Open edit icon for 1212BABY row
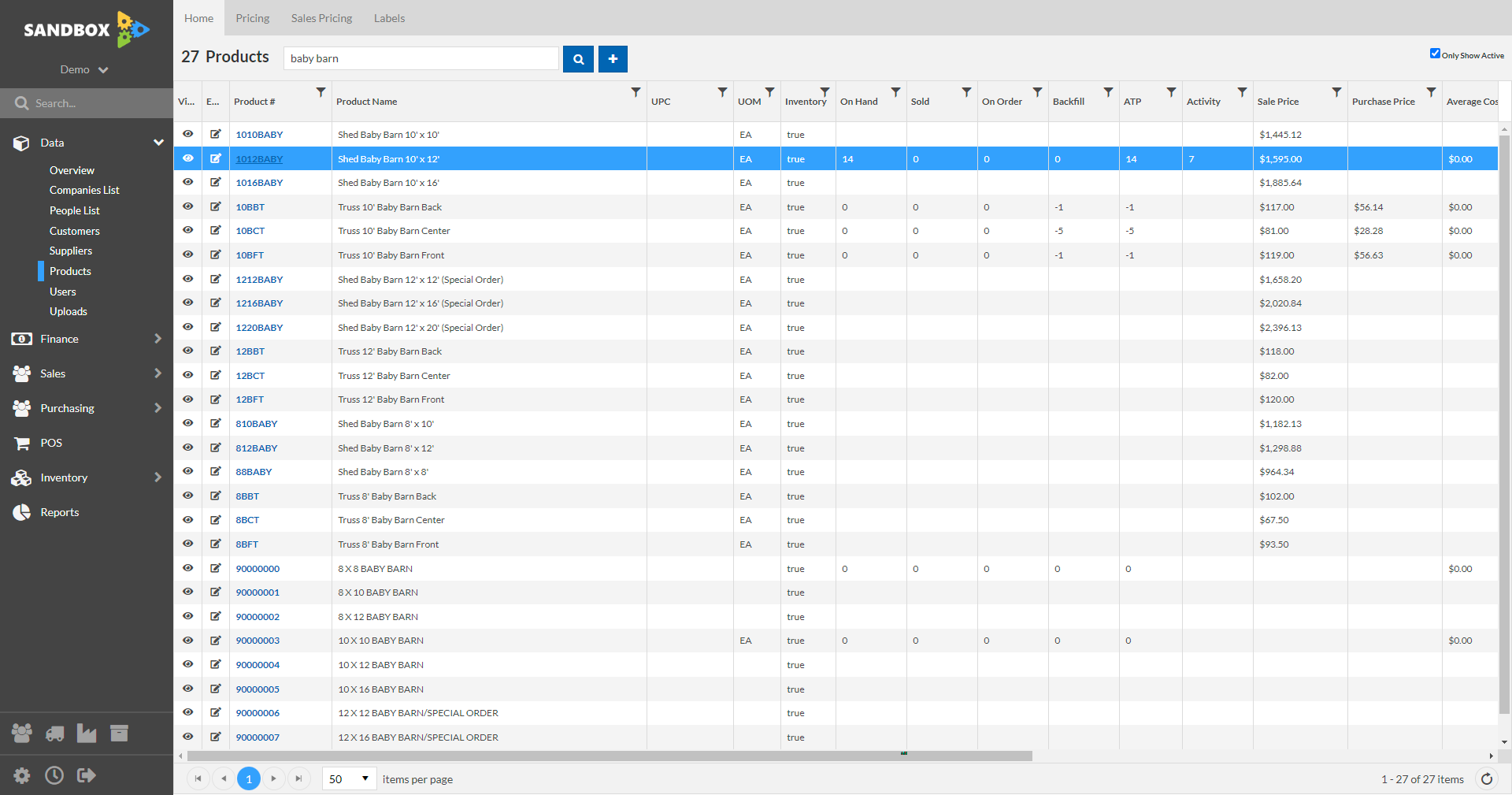This screenshot has width=1512, height=795. [215, 280]
